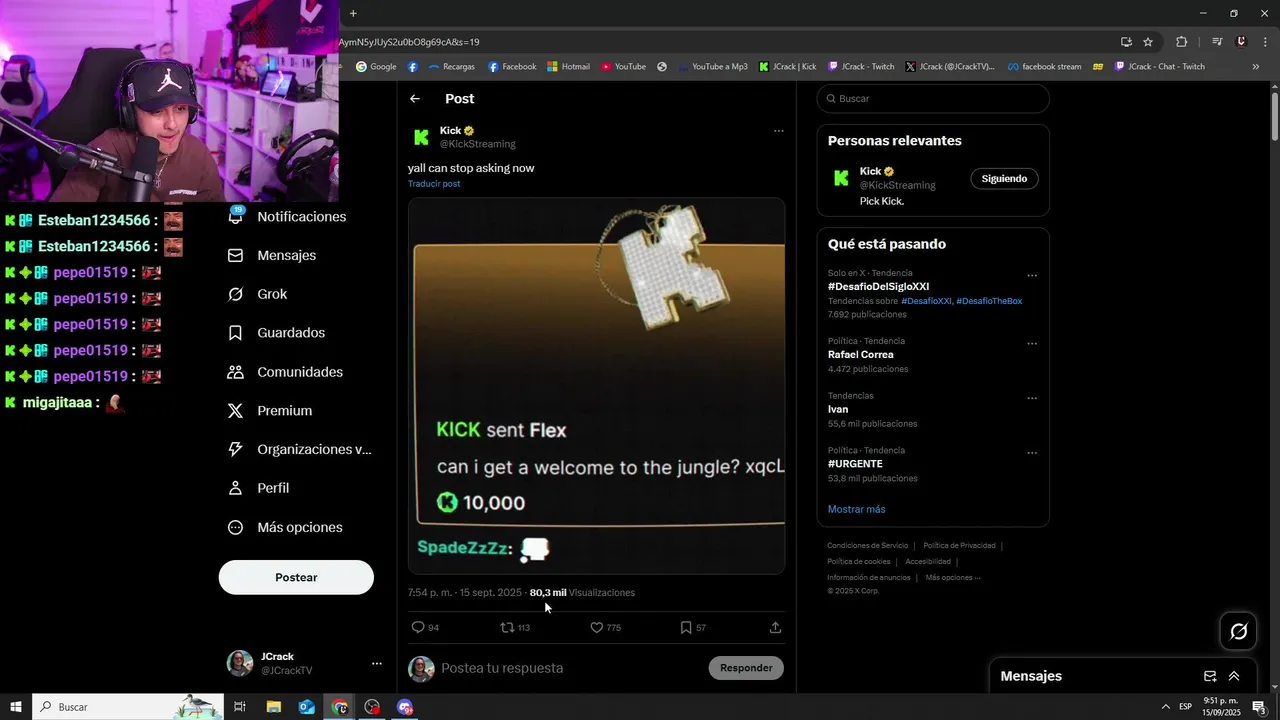Open JCrack - Twitch bookmark

coord(861,67)
